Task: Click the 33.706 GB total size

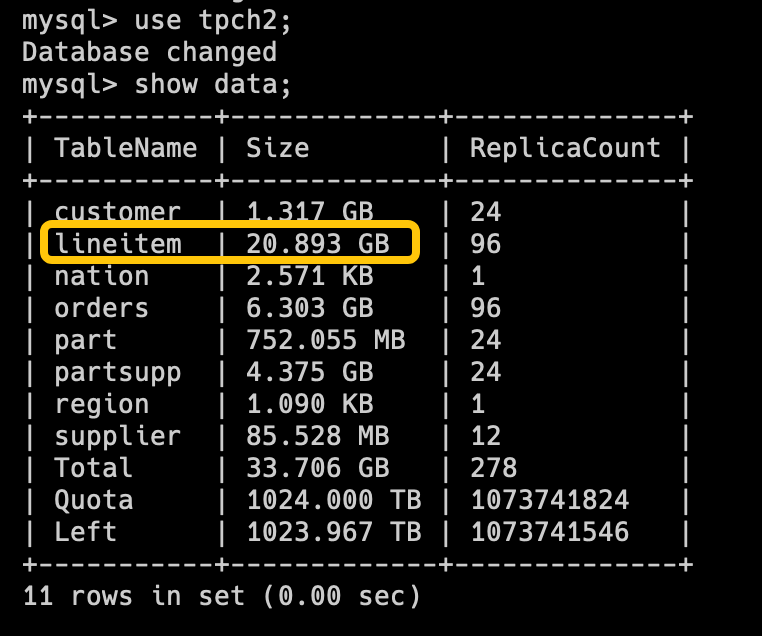Action: click(x=318, y=468)
